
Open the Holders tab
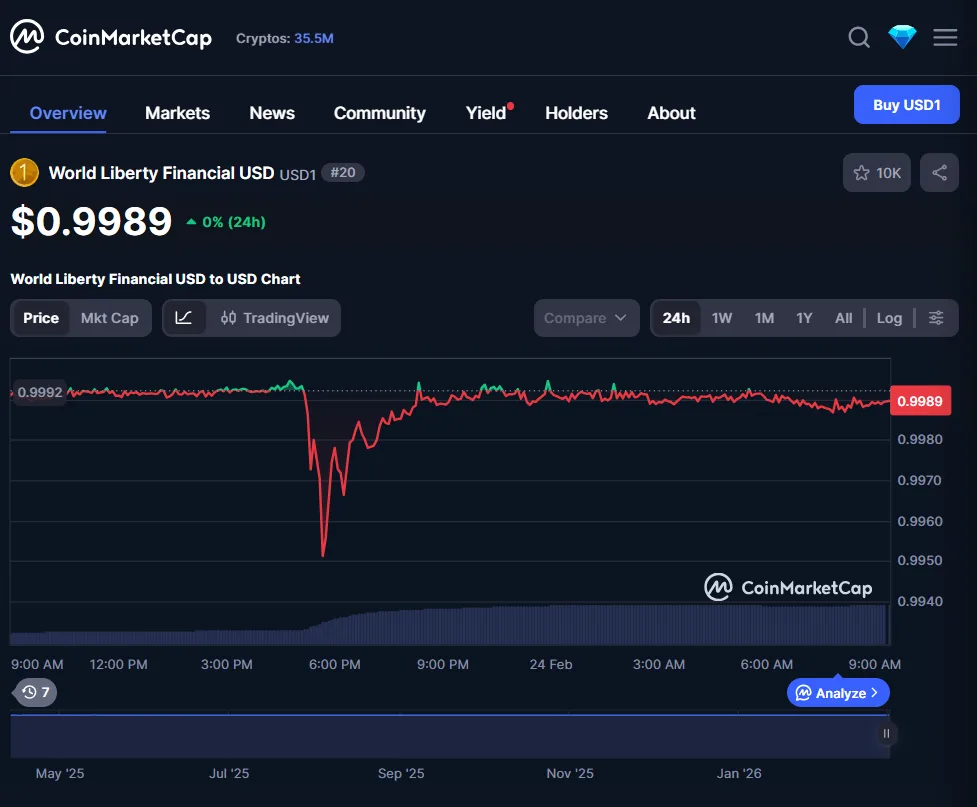[576, 113]
